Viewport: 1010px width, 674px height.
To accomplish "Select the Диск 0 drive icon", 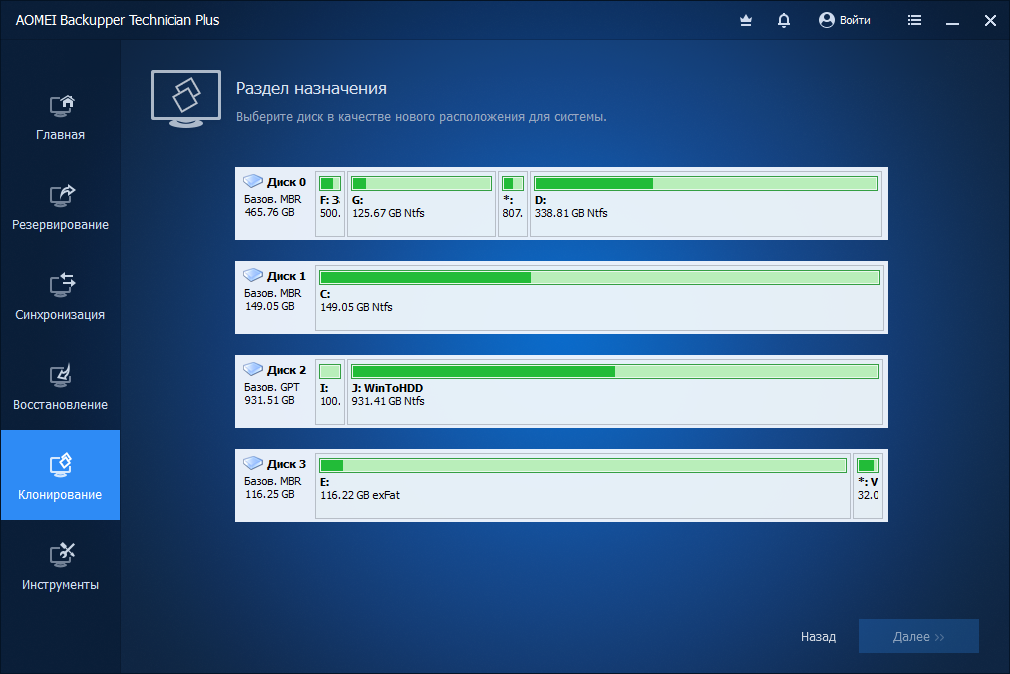I will [x=253, y=181].
